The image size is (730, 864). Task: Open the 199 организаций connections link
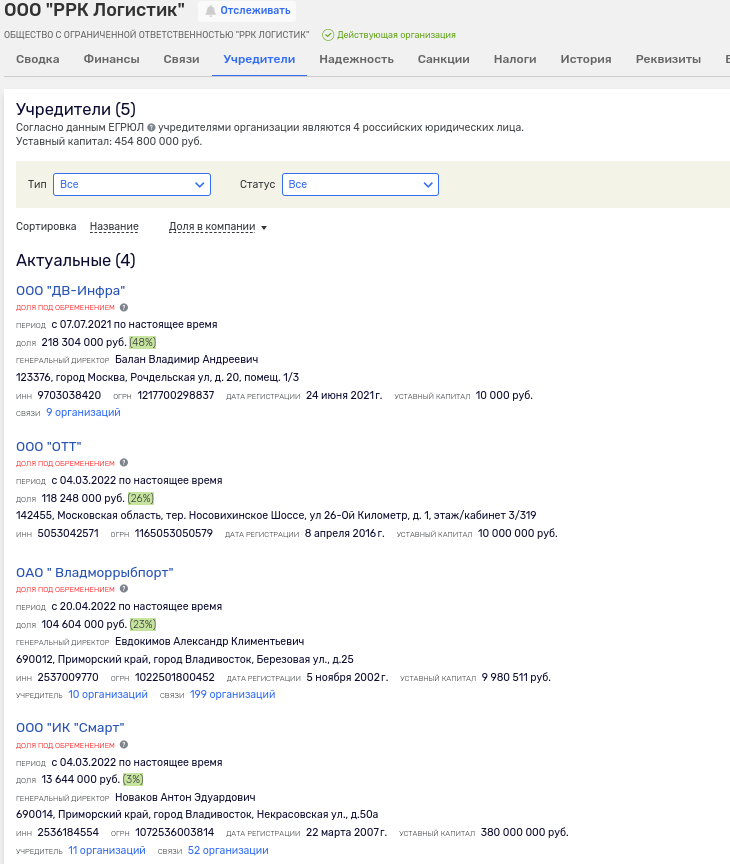point(232,694)
